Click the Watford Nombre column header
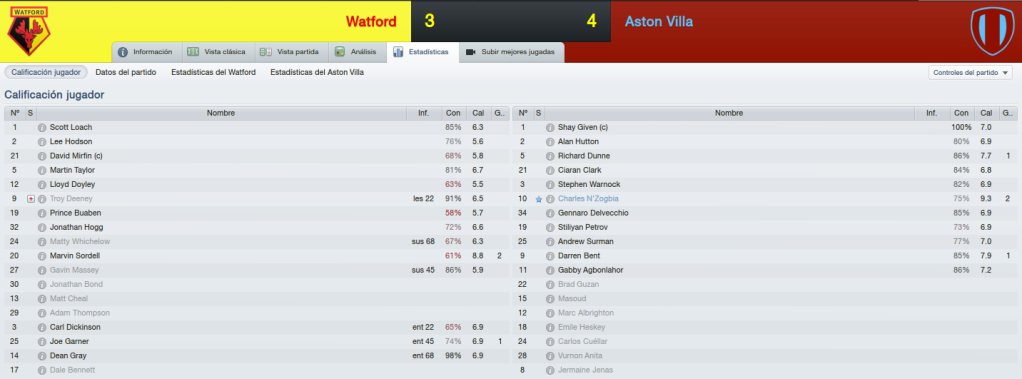Image resolution: width=1022 pixels, height=379 pixels. [221, 113]
